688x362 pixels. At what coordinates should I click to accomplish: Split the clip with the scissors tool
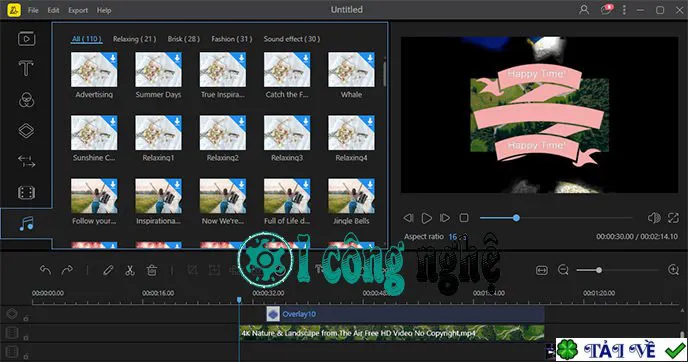tap(129, 270)
